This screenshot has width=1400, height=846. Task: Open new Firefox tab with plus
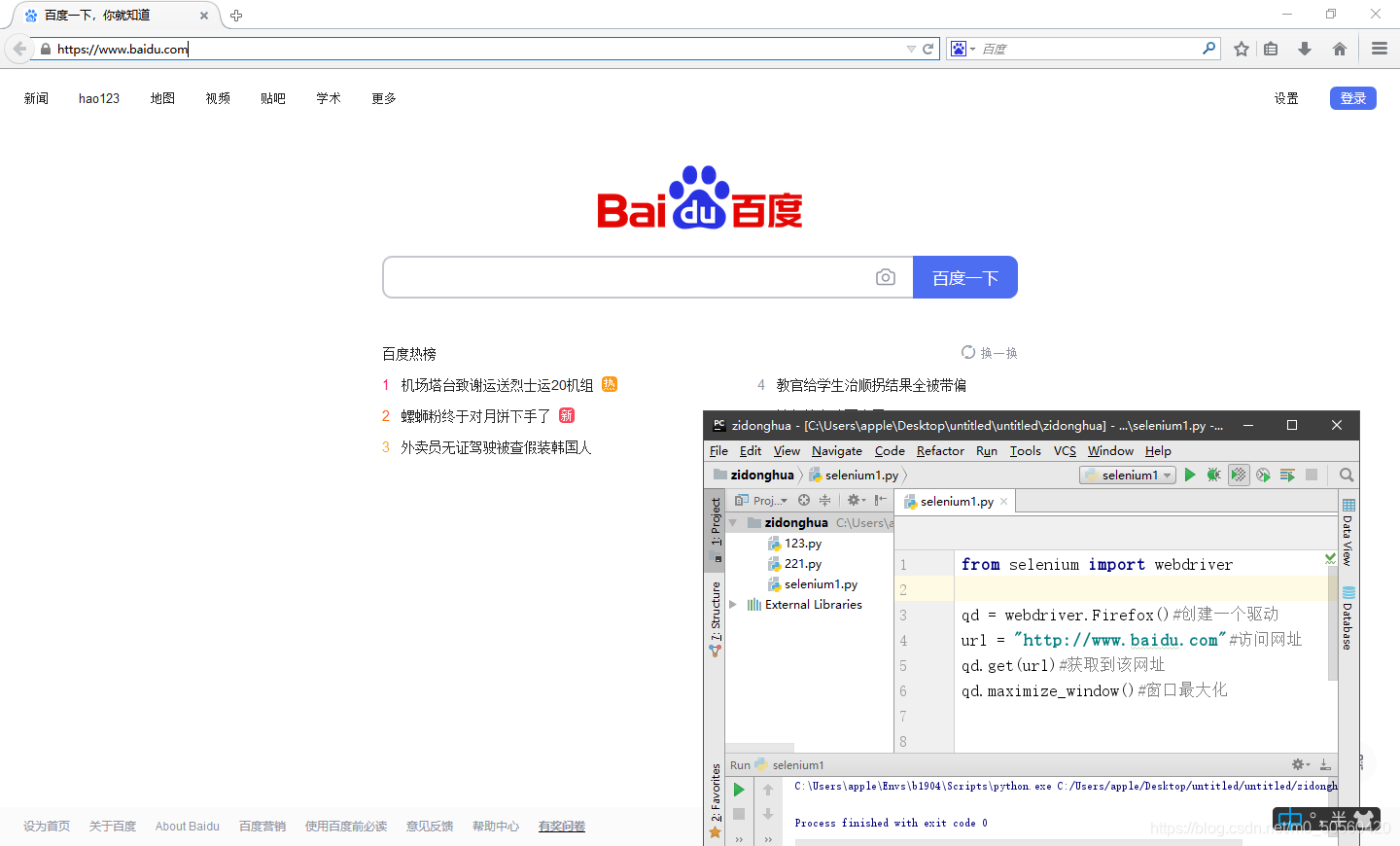click(236, 16)
